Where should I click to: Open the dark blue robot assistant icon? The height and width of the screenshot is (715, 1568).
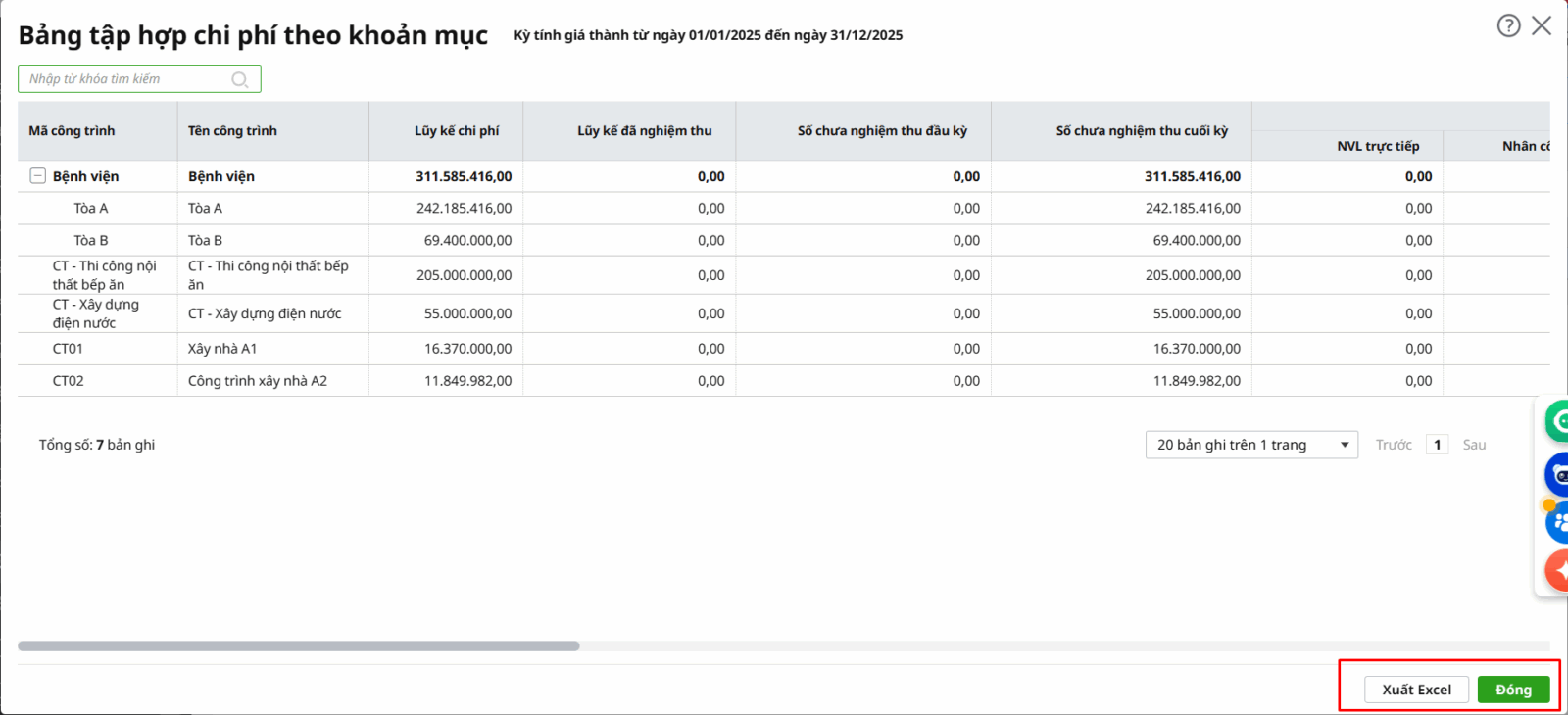coord(1557,474)
